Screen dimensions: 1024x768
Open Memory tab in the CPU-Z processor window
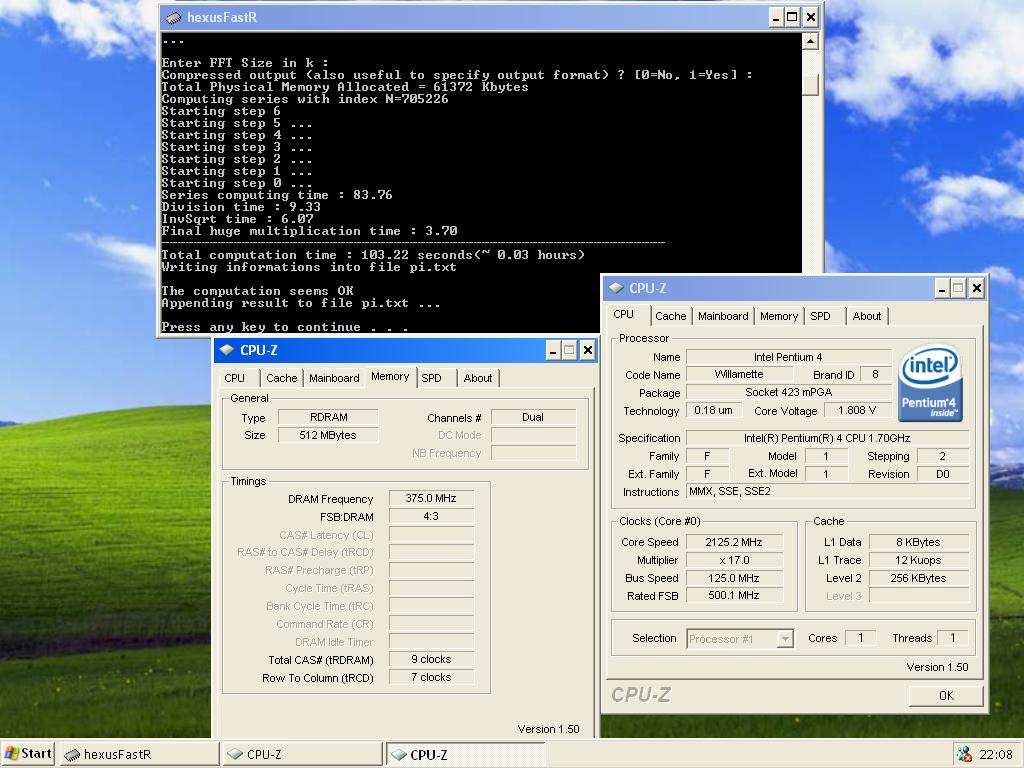pyautogui.click(x=778, y=316)
